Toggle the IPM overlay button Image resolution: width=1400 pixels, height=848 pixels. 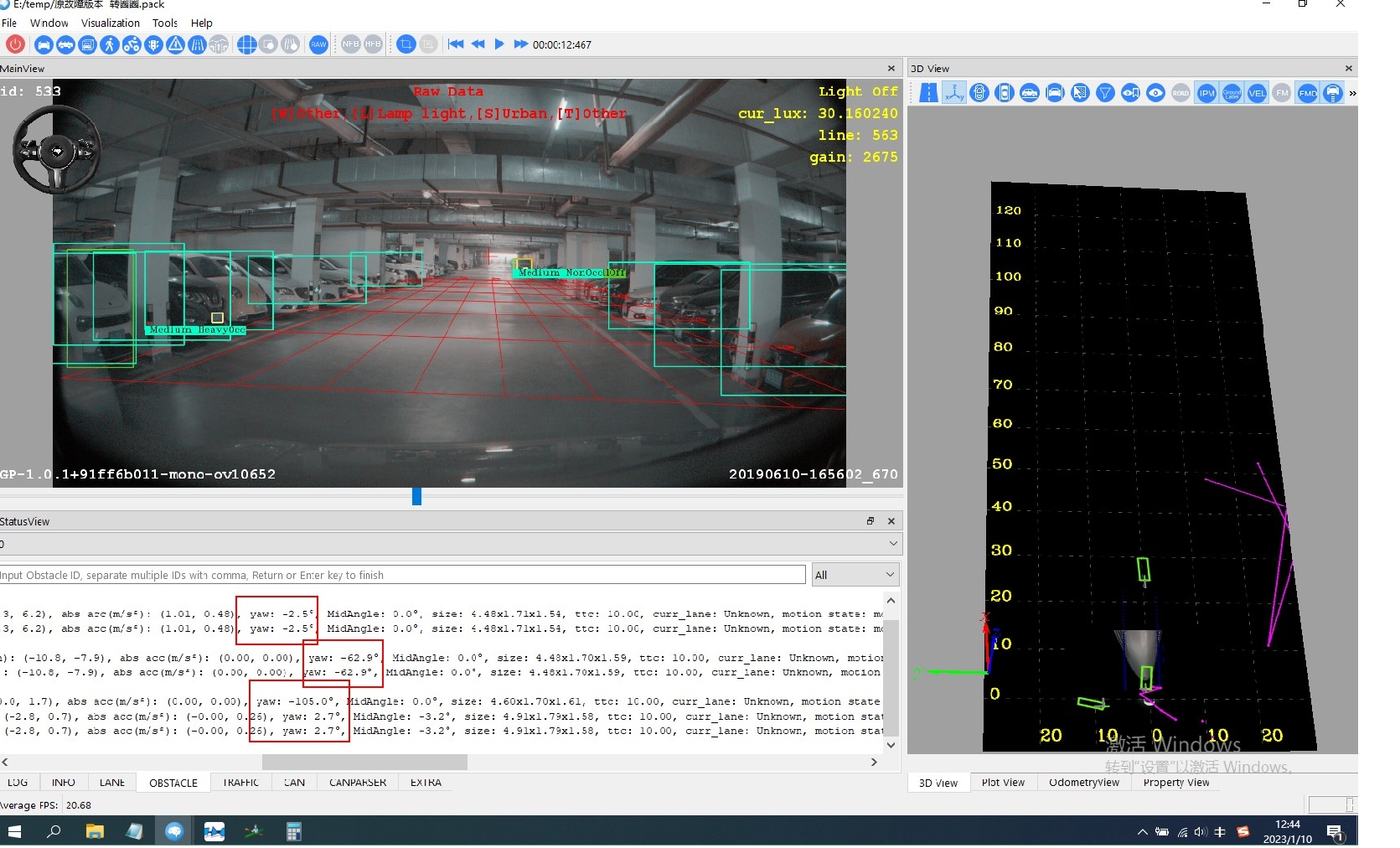[x=1206, y=93]
